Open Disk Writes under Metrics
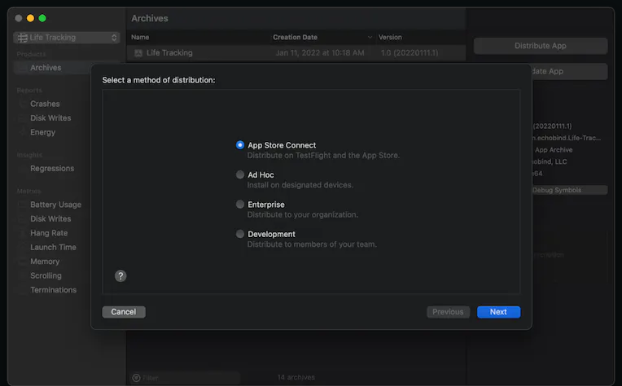This screenshot has width=622, height=386. click(50, 219)
